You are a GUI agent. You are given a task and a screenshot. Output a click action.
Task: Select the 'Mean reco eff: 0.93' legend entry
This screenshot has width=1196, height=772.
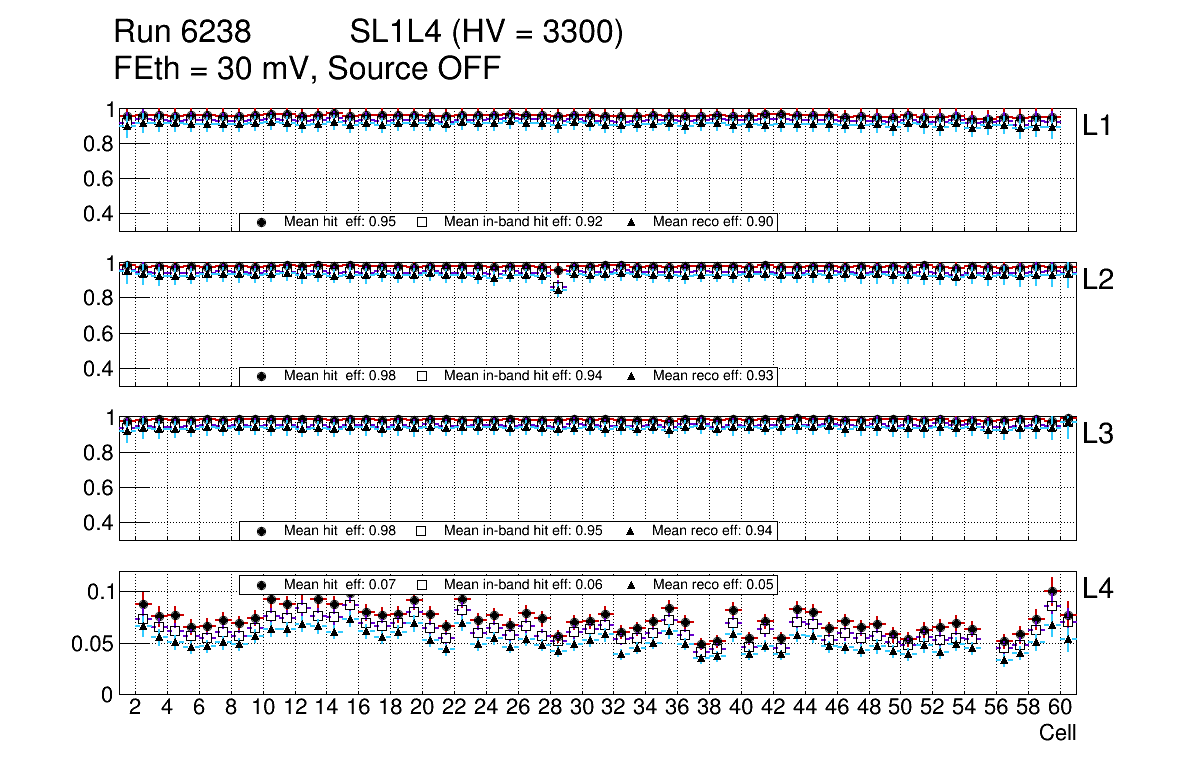tap(714, 377)
